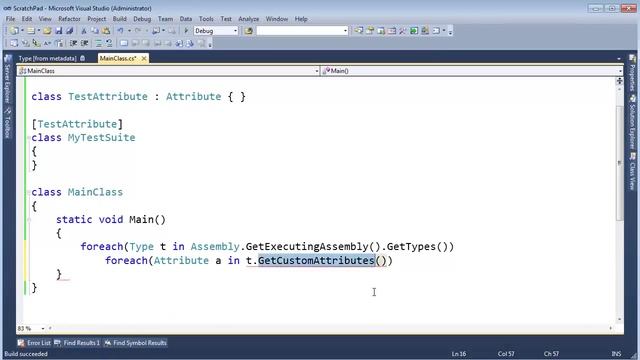Open Toolbox wrench toolbar icon
640x360 pixels.
coord(403,31)
